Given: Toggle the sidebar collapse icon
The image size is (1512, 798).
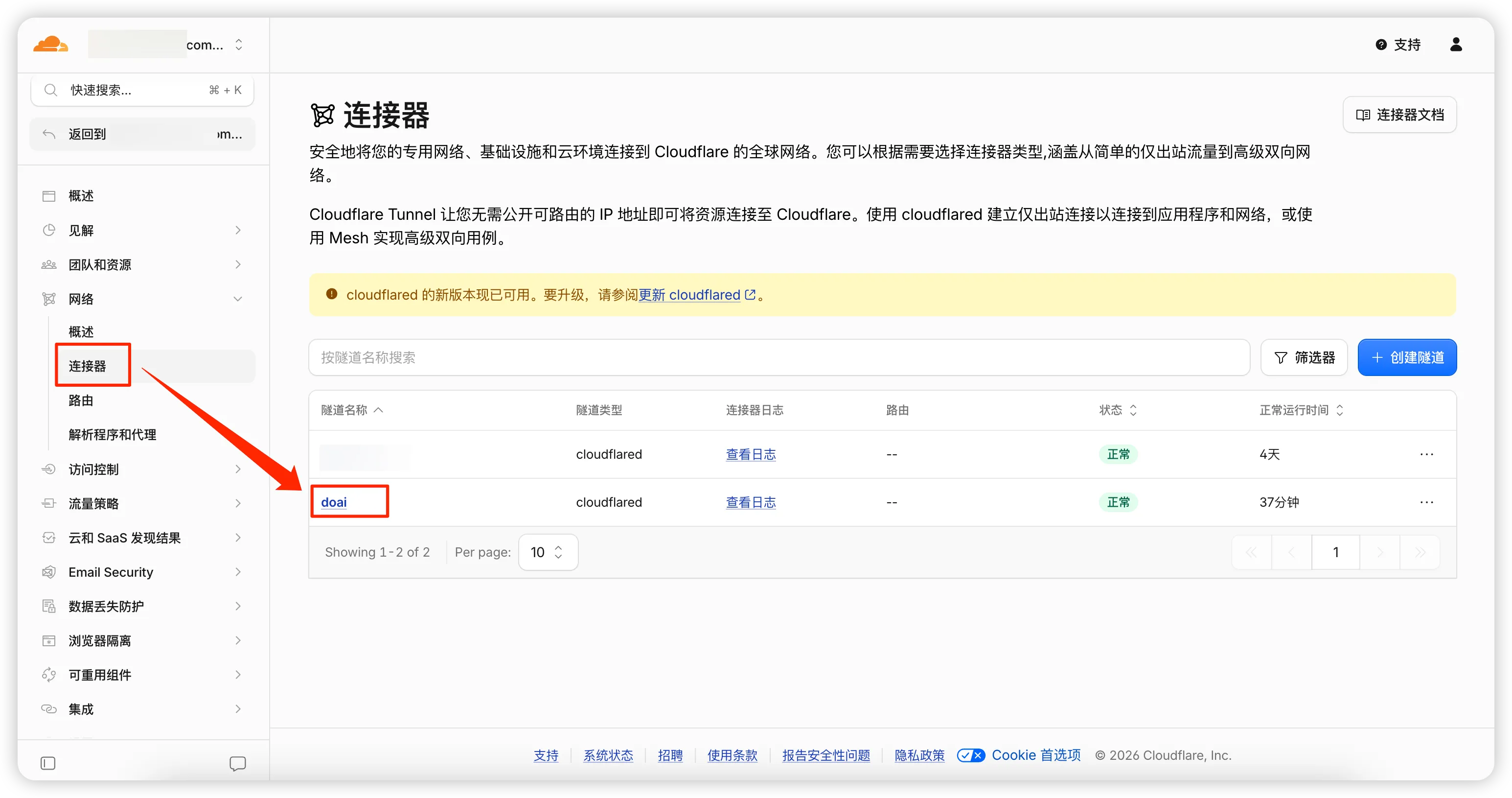Looking at the screenshot, I should (x=48, y=763).
